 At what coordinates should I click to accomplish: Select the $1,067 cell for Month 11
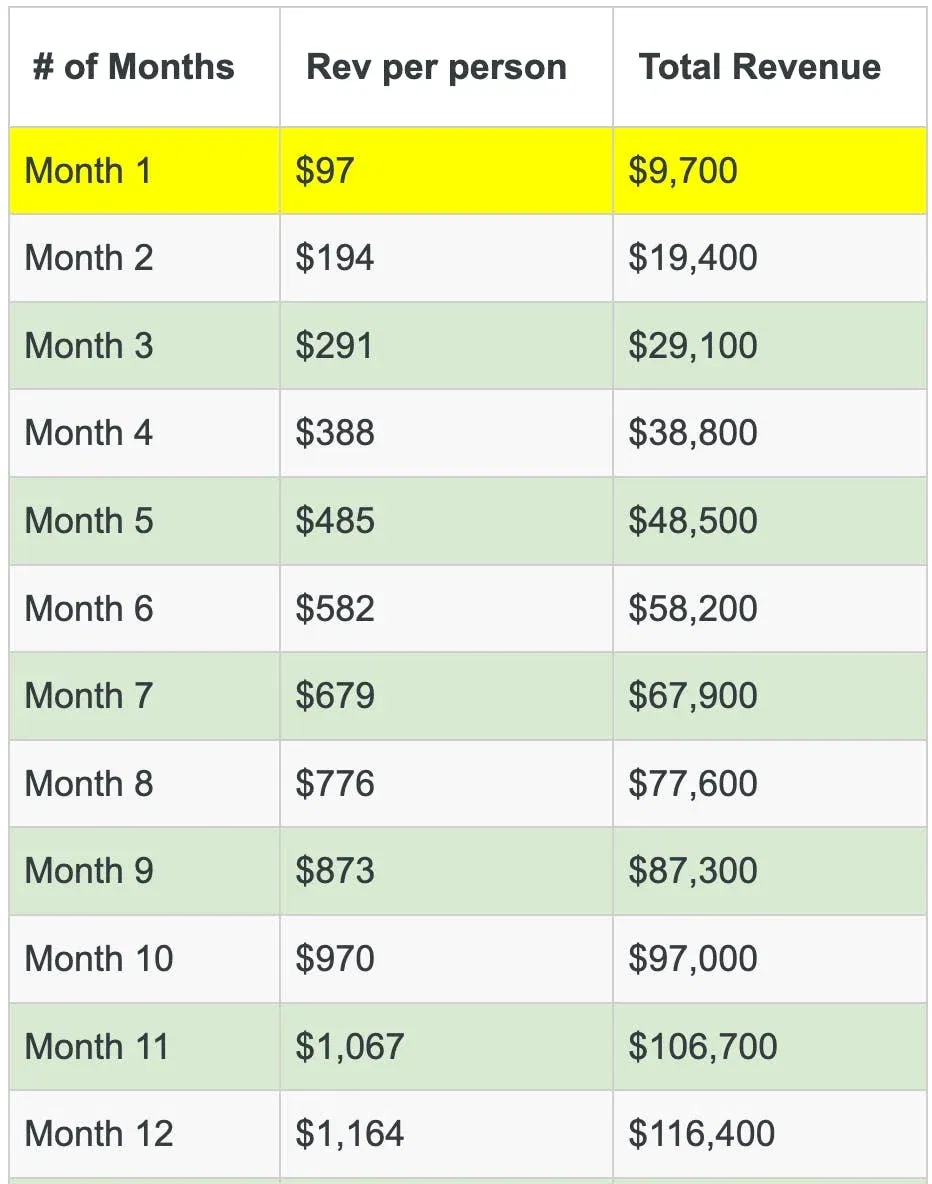pos(446,1047)
